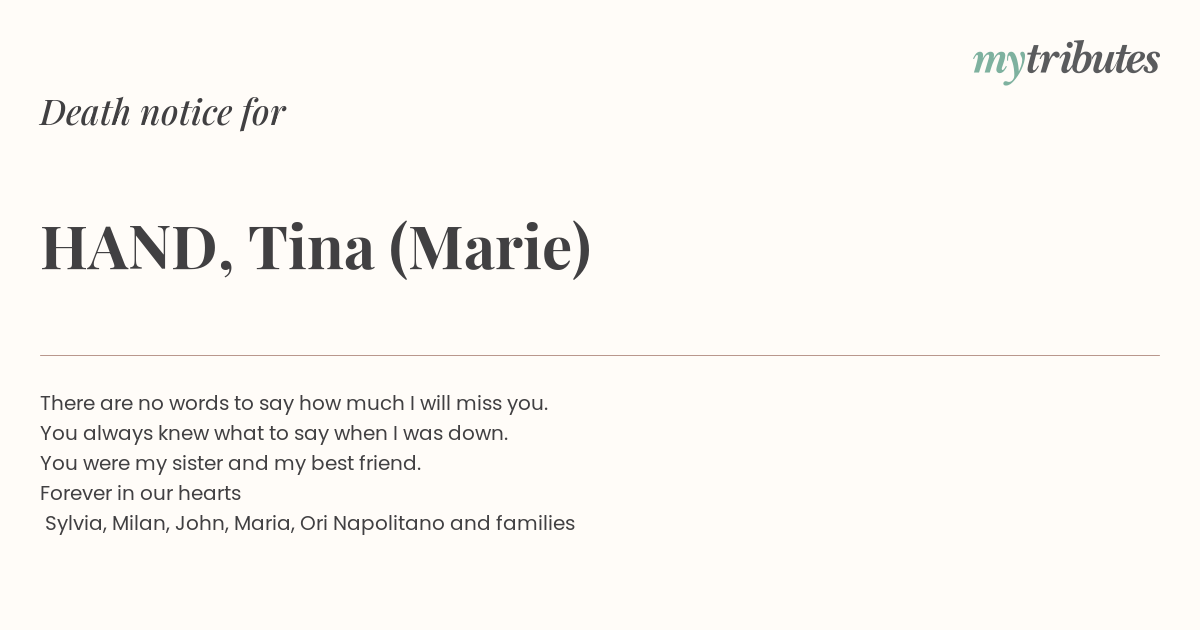Click the name HAND, Tina (Marie)

pyautogui.click(x=316, y=248)
